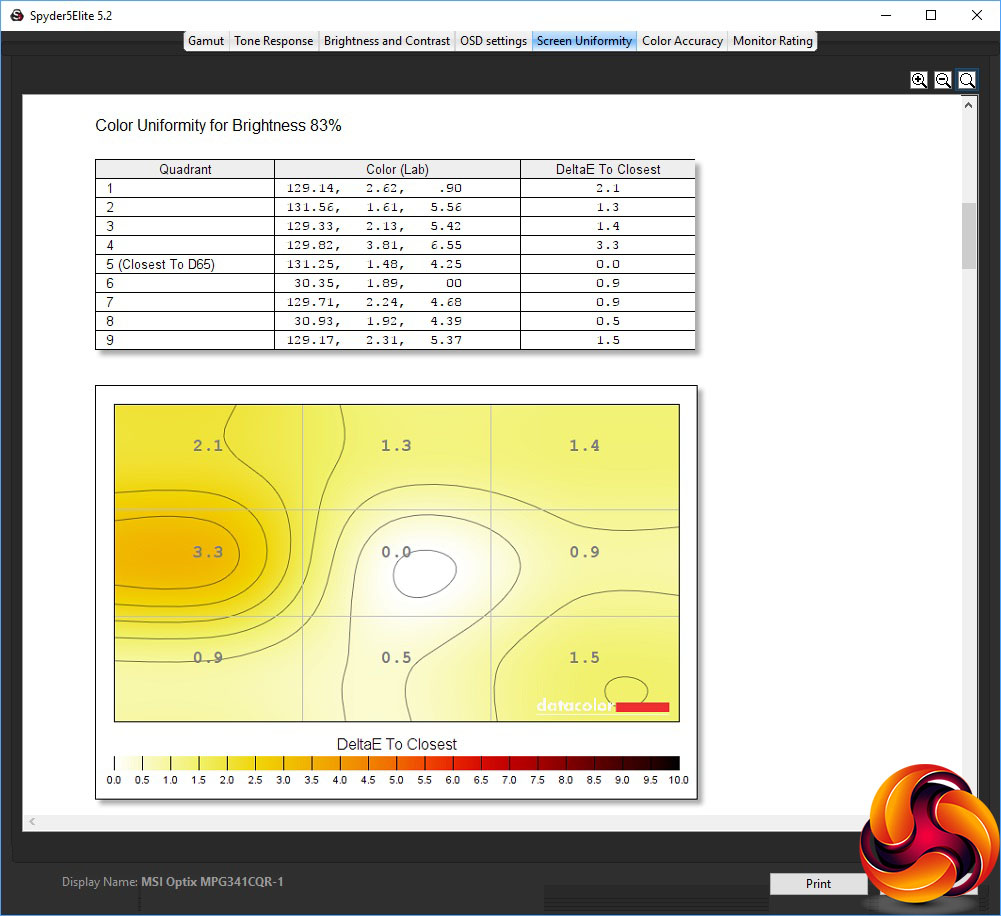Image resolution: width=1001 pixels, height=916 pixels.
Task: Select the '5 (Closest To D65)' table row
Action: coord(395,264)
